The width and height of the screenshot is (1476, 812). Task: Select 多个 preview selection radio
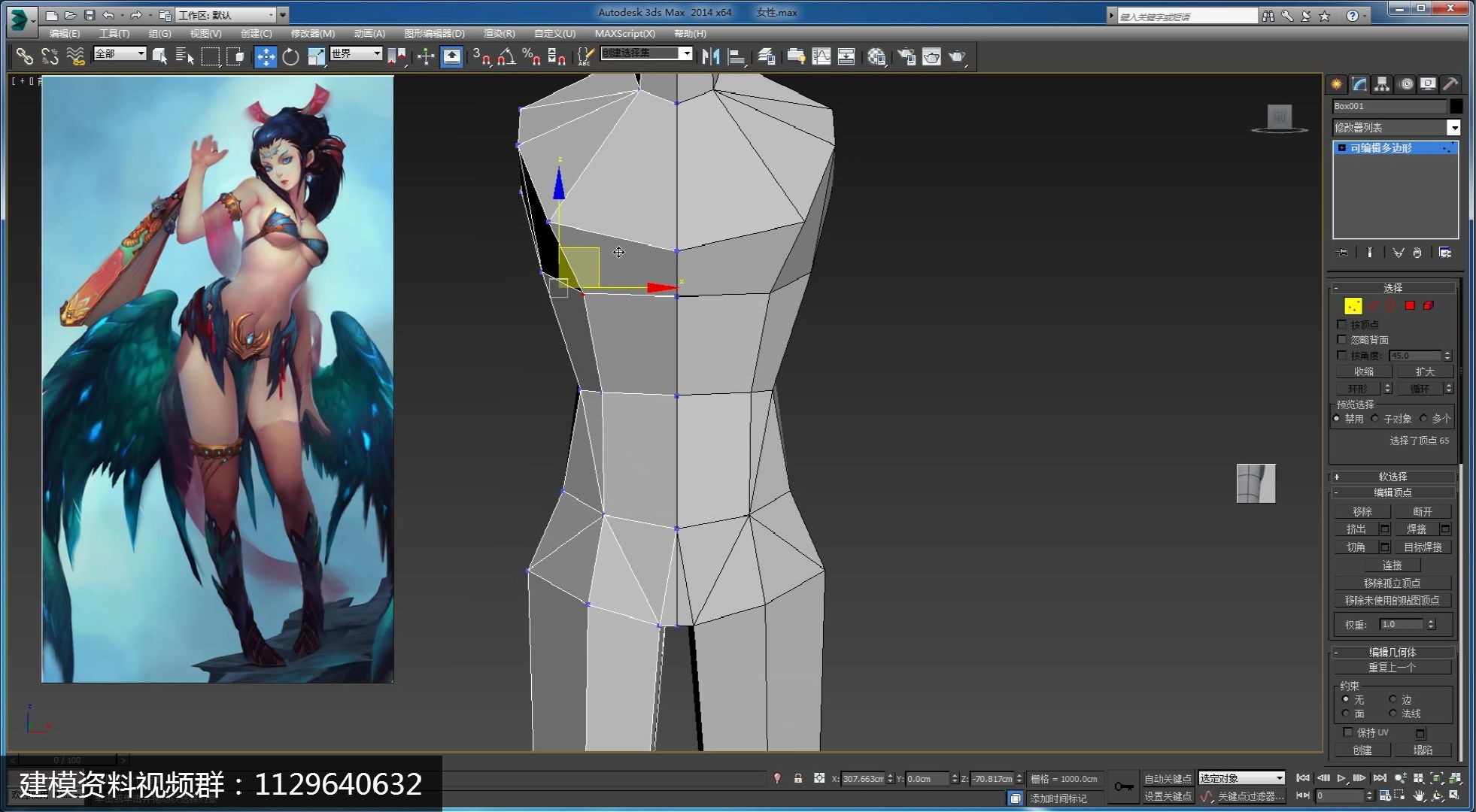pos(1423,418)
